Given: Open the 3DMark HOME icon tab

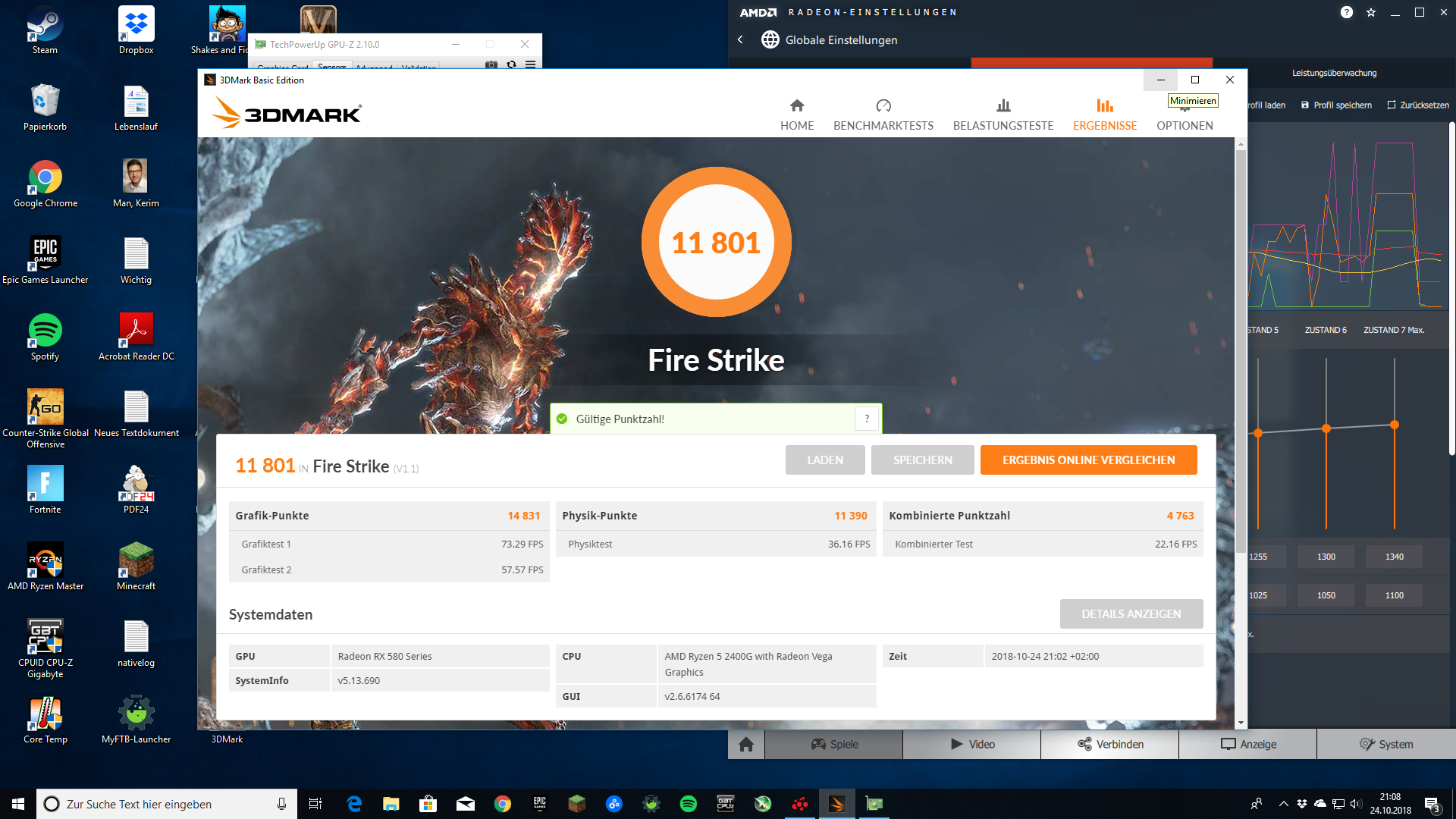Looking at the screenshot, I should pos(796,115).
